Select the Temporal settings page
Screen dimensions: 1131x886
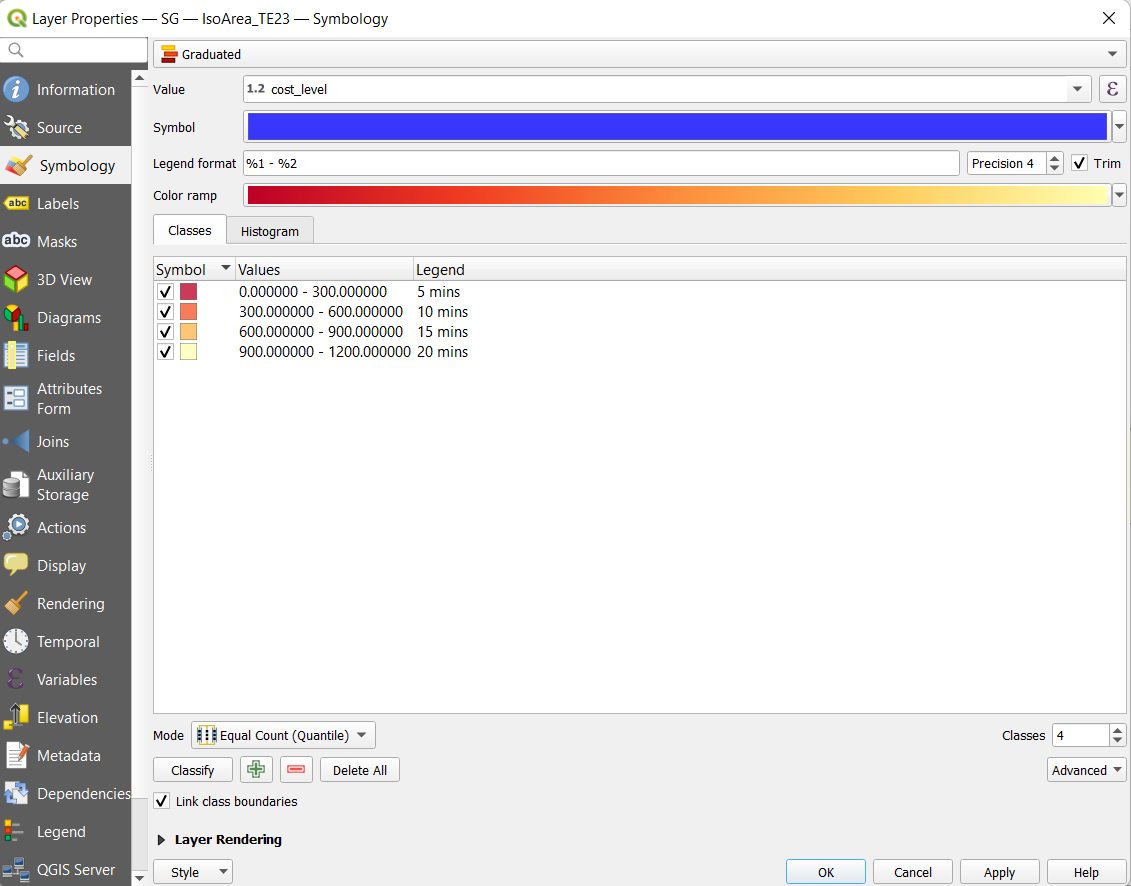[68, 642]
